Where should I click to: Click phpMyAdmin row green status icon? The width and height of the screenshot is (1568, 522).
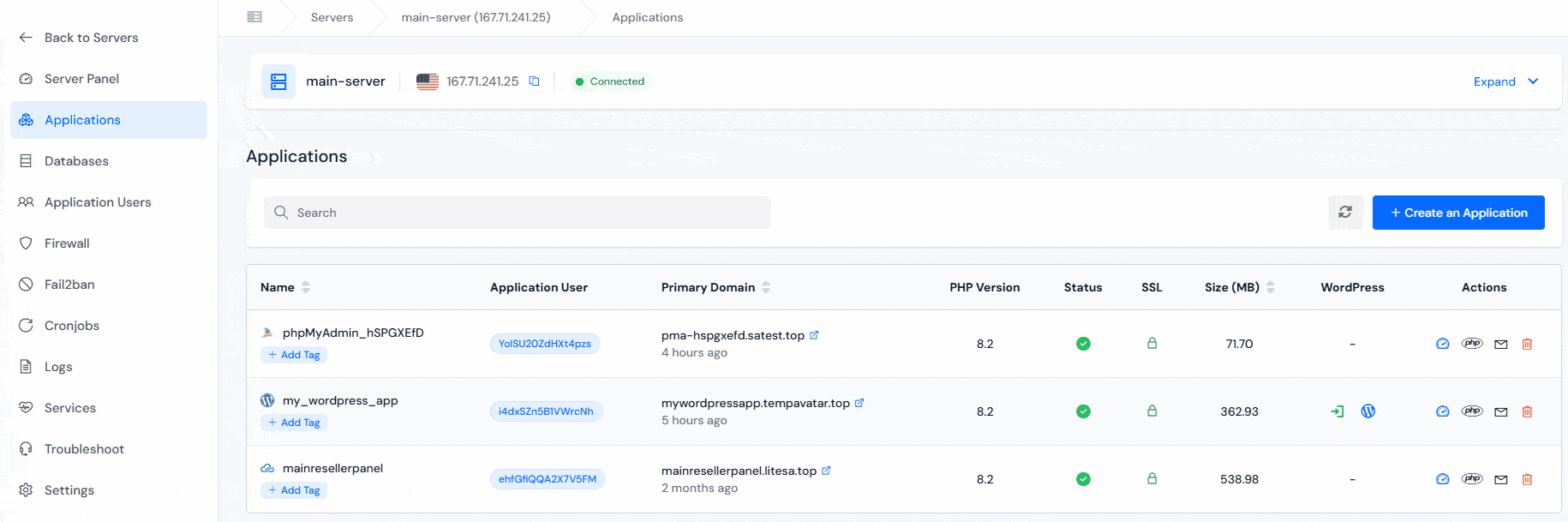tap(1083, 344)
